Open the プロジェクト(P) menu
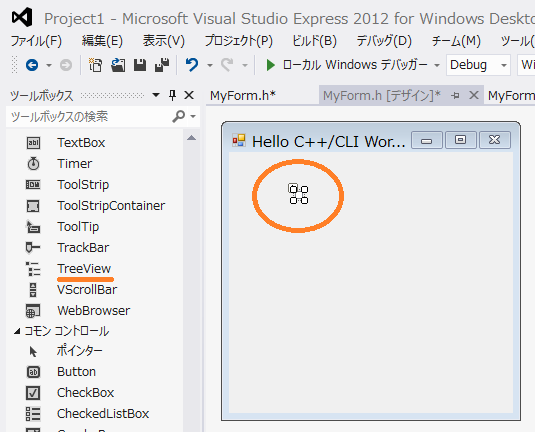535x432 pixels. click(x=238, y=41)
